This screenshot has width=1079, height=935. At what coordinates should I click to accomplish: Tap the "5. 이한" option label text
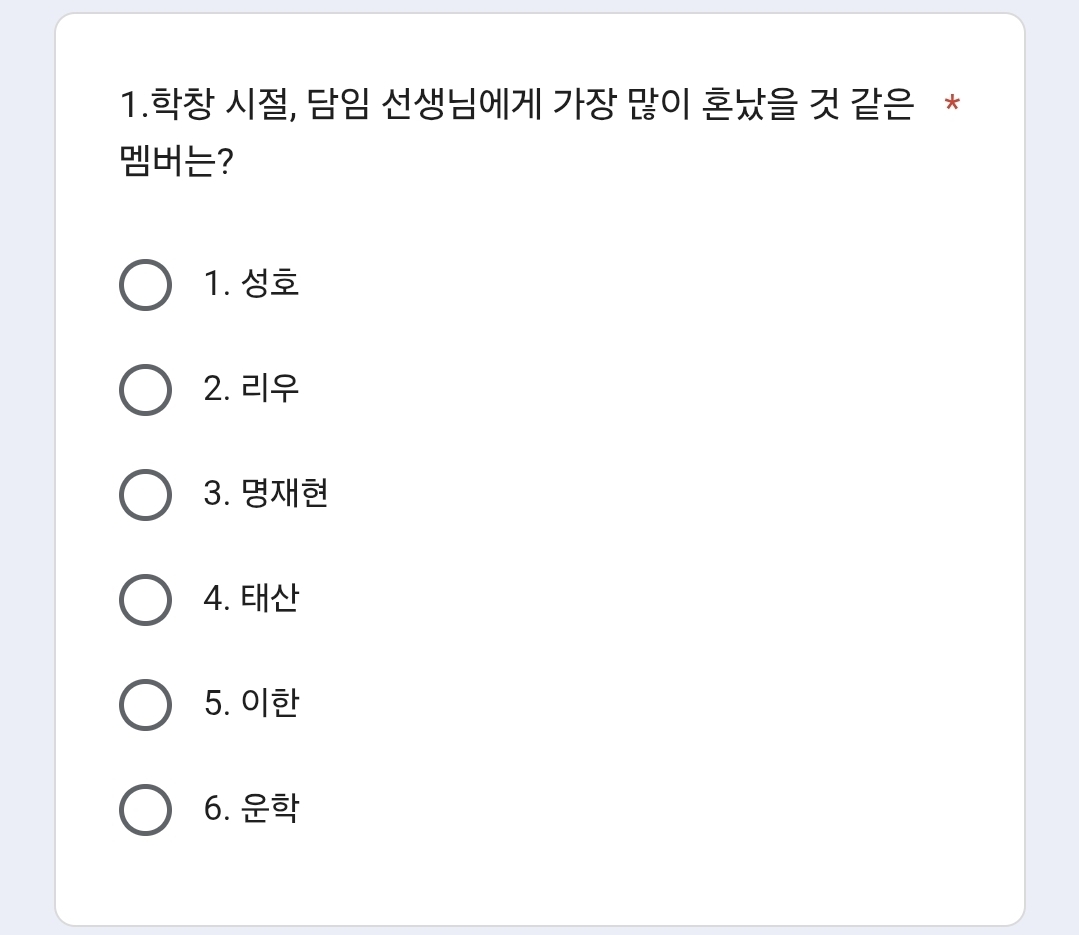(x=251, y=704)
